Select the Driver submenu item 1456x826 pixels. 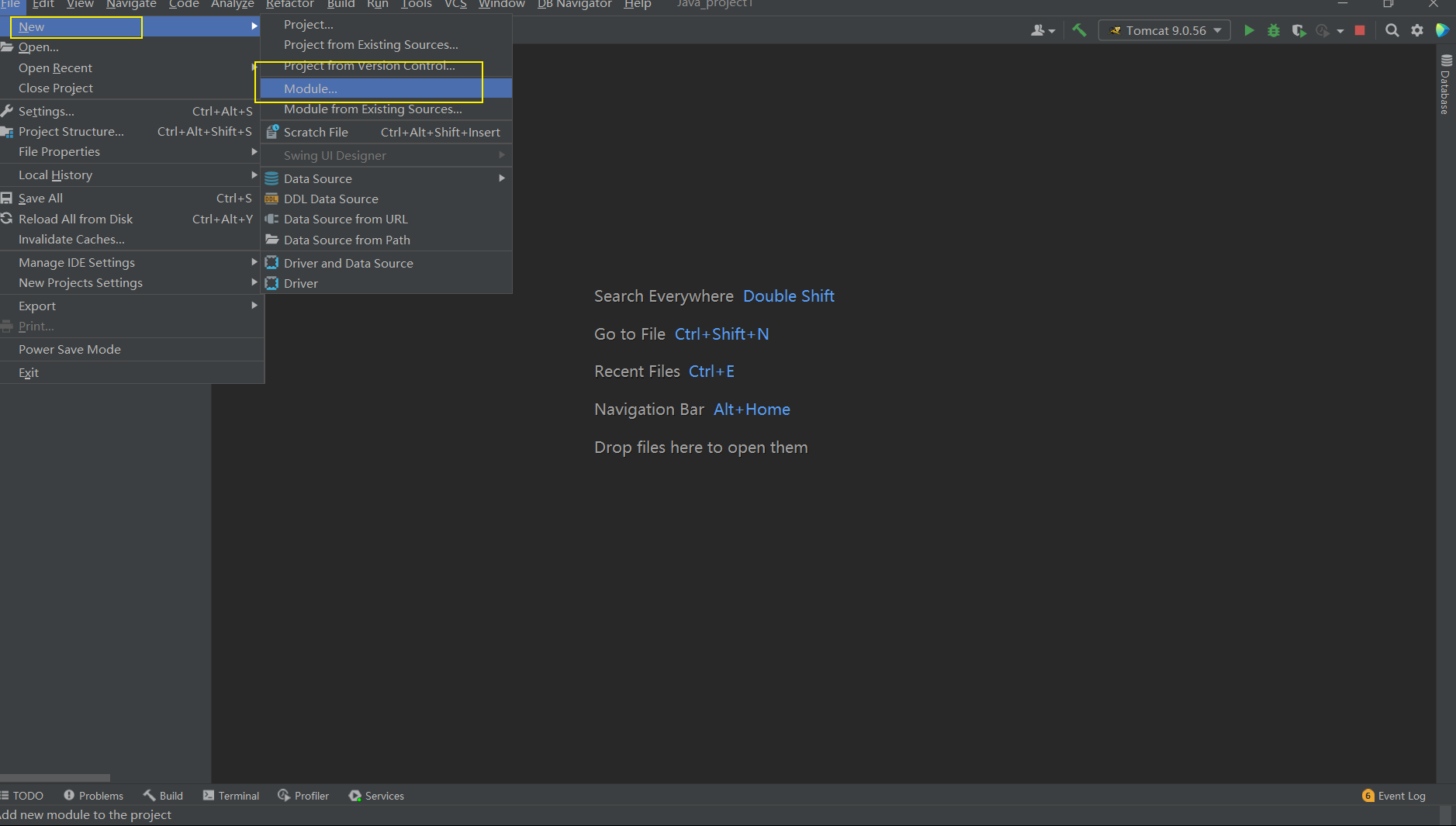[386, 284]
